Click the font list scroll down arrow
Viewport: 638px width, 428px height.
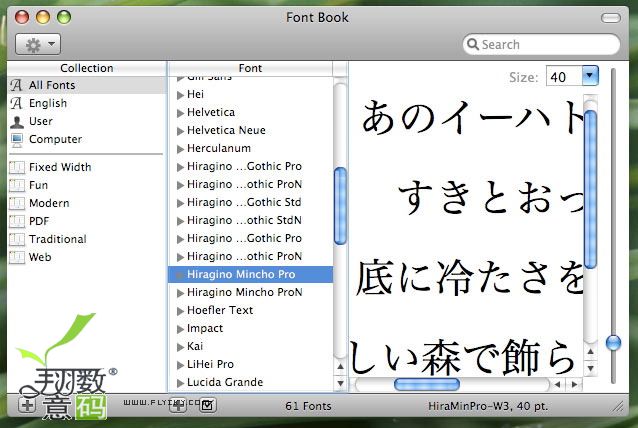pos(340,383)
